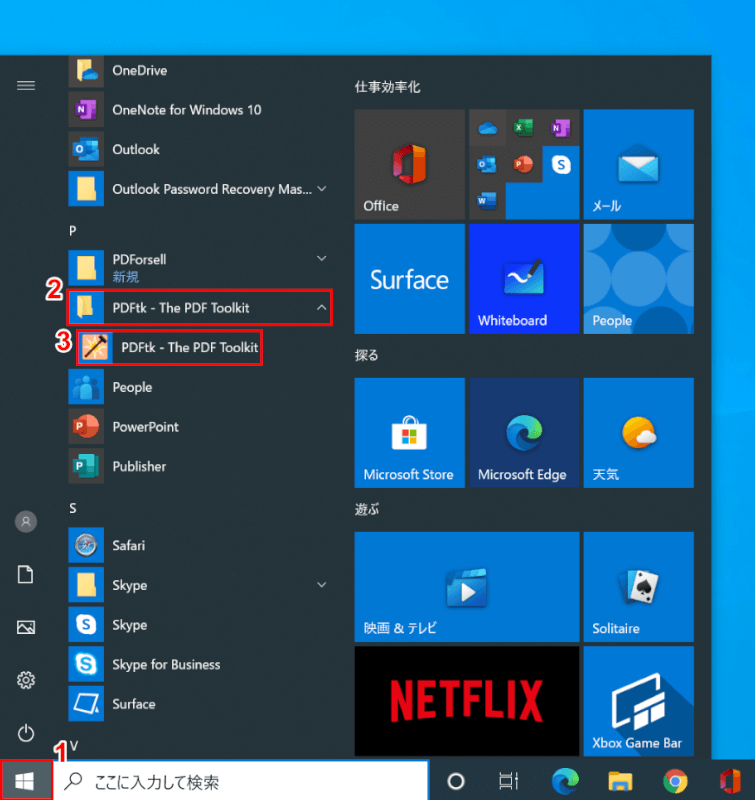The width and height of the screenshot is (755, 800).
Task: Open Skype for Business
Action: coord(200,664)
